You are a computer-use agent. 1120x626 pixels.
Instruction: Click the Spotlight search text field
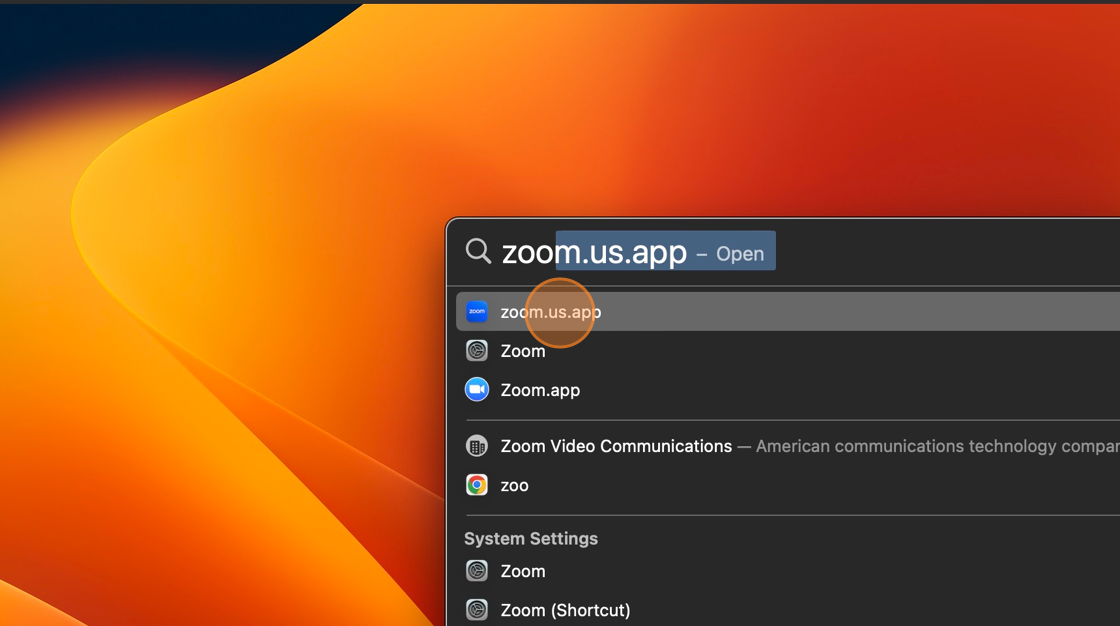pyautogui.click(x=810, y=252)
